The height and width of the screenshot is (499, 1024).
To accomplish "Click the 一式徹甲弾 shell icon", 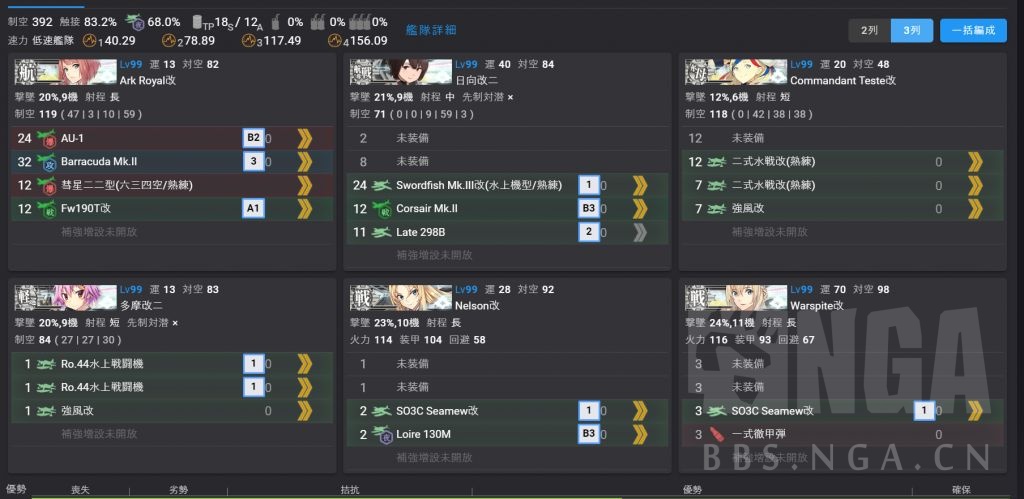I will 716,434.
